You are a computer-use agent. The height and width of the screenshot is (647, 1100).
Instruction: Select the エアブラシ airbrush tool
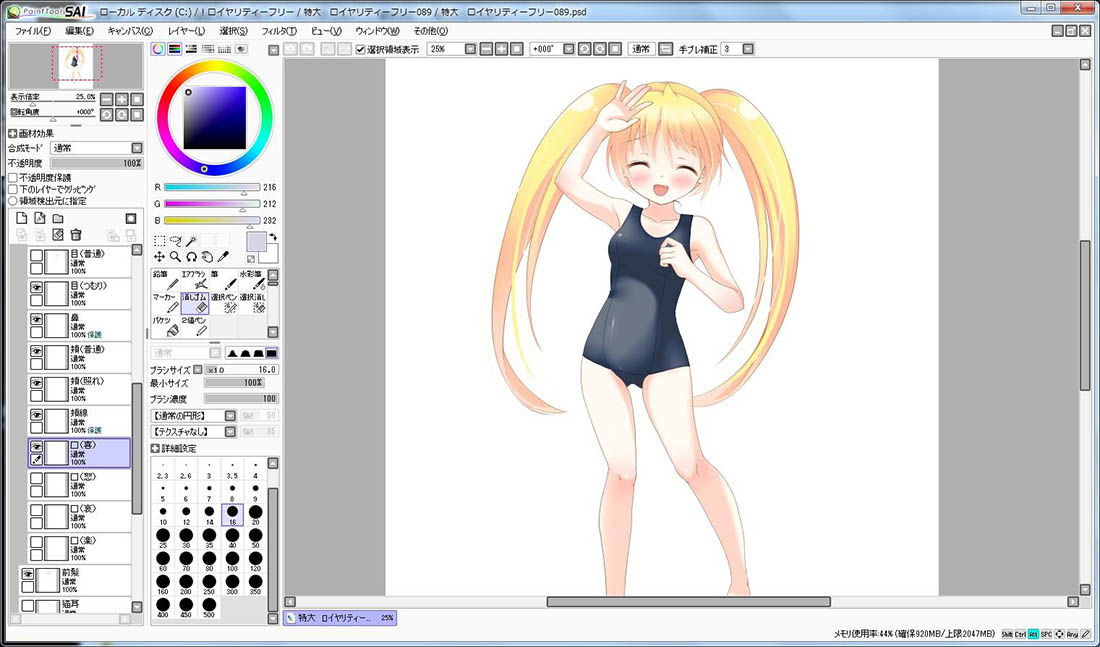(195, 280)
